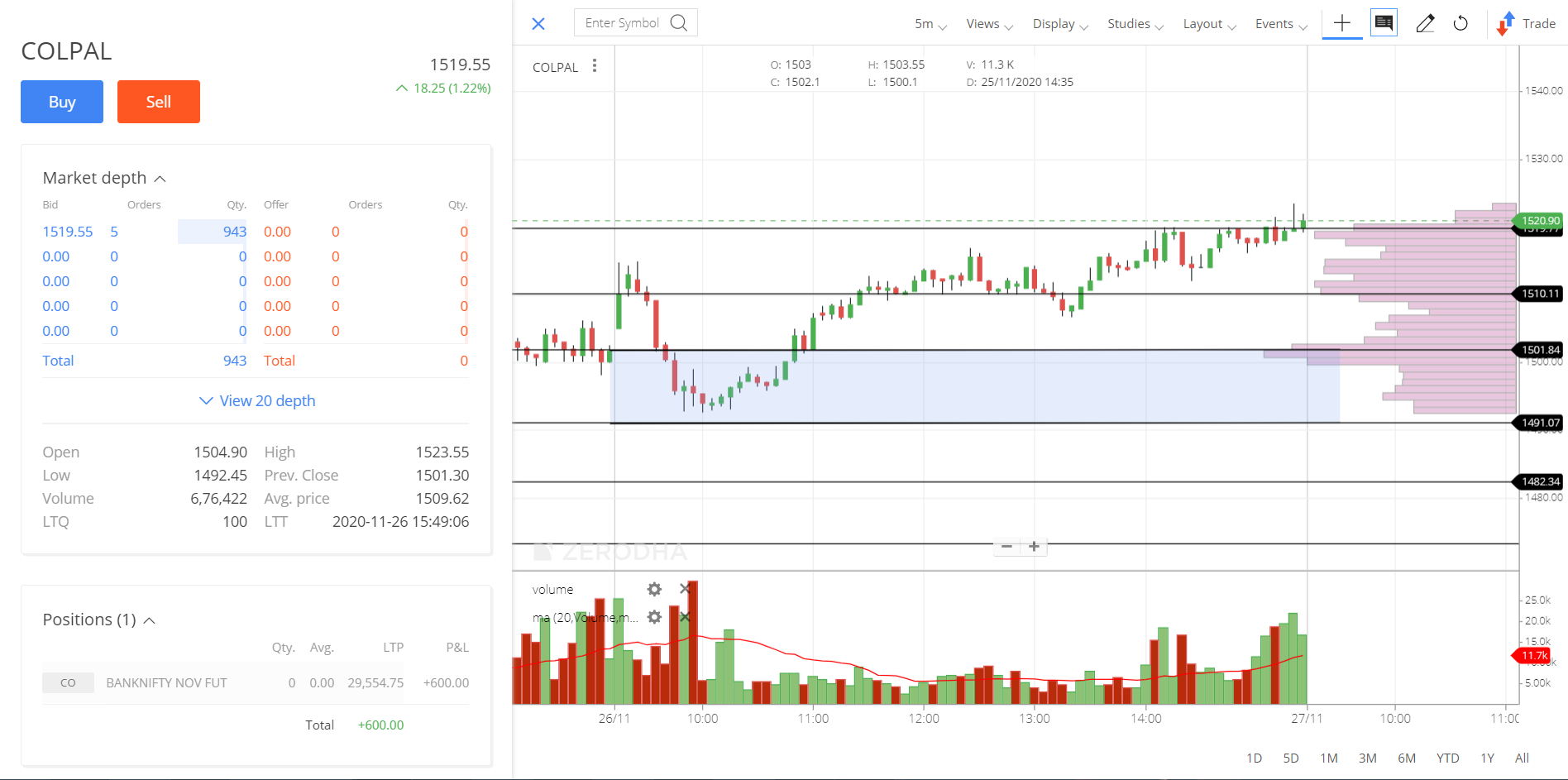Click the 18.25 (1.22%) change value

pos(452,88)
